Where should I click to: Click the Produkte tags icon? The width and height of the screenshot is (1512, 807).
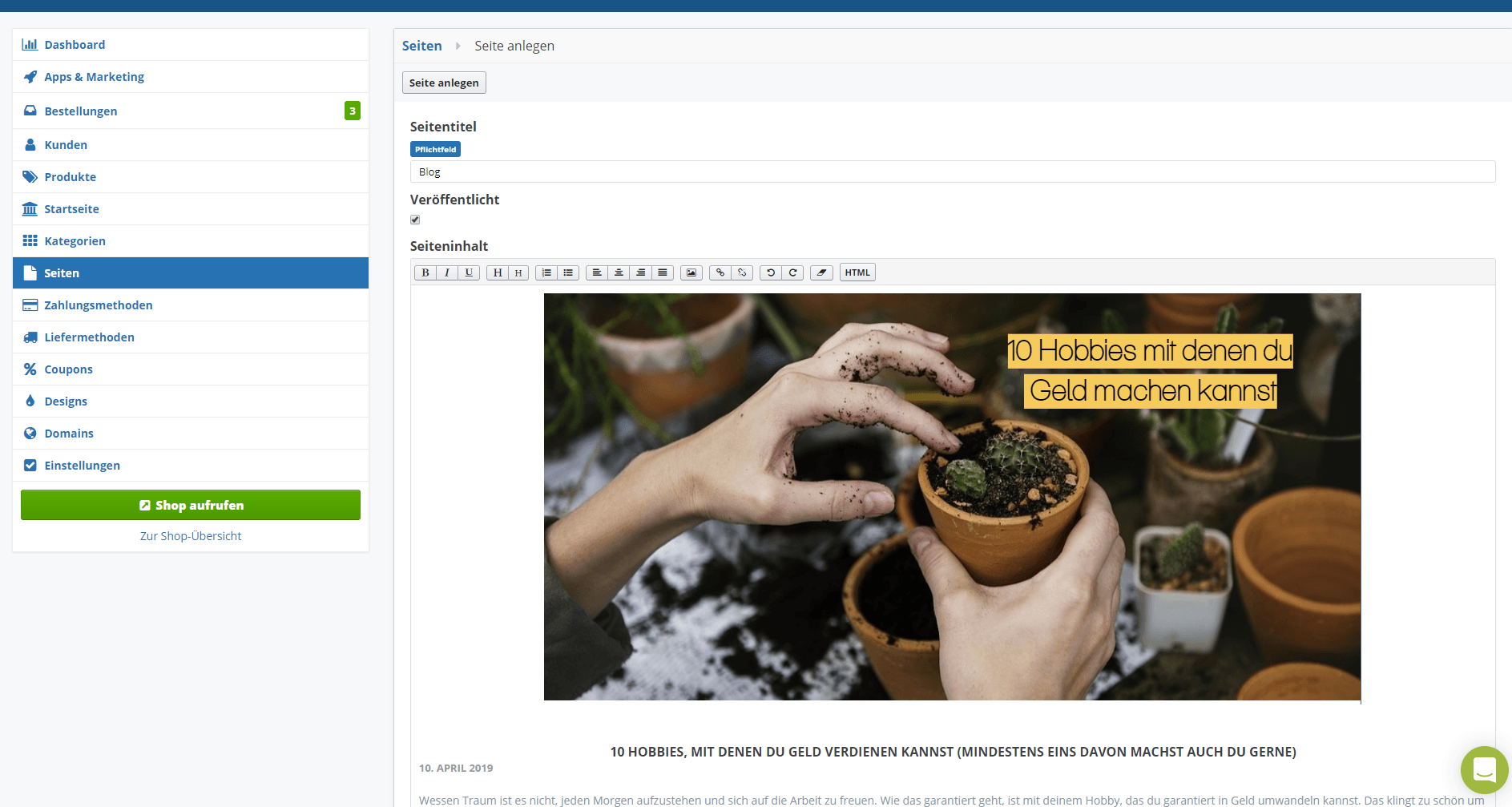tap(30, 177)
